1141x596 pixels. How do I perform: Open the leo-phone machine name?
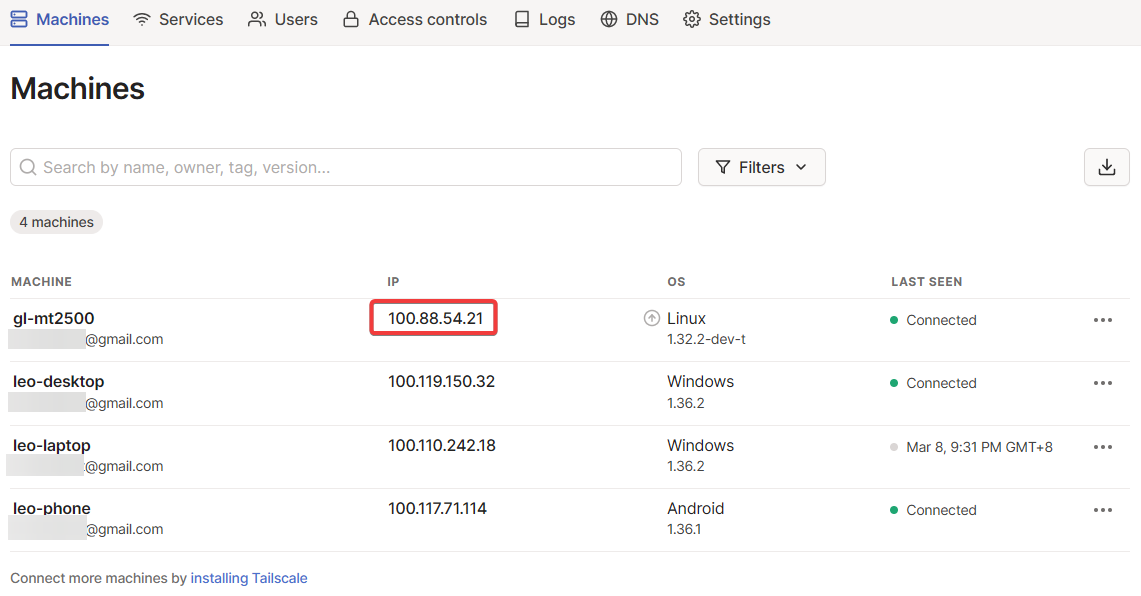point(52,509)
